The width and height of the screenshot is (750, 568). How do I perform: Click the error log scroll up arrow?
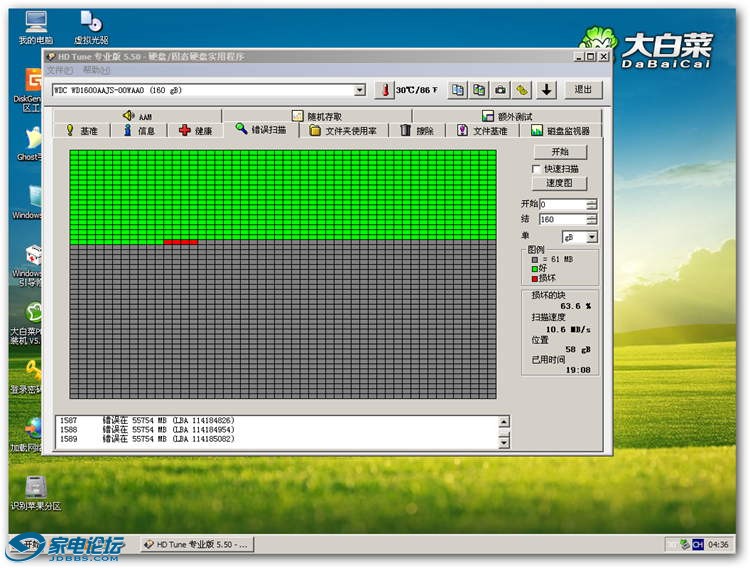(504, 422)
